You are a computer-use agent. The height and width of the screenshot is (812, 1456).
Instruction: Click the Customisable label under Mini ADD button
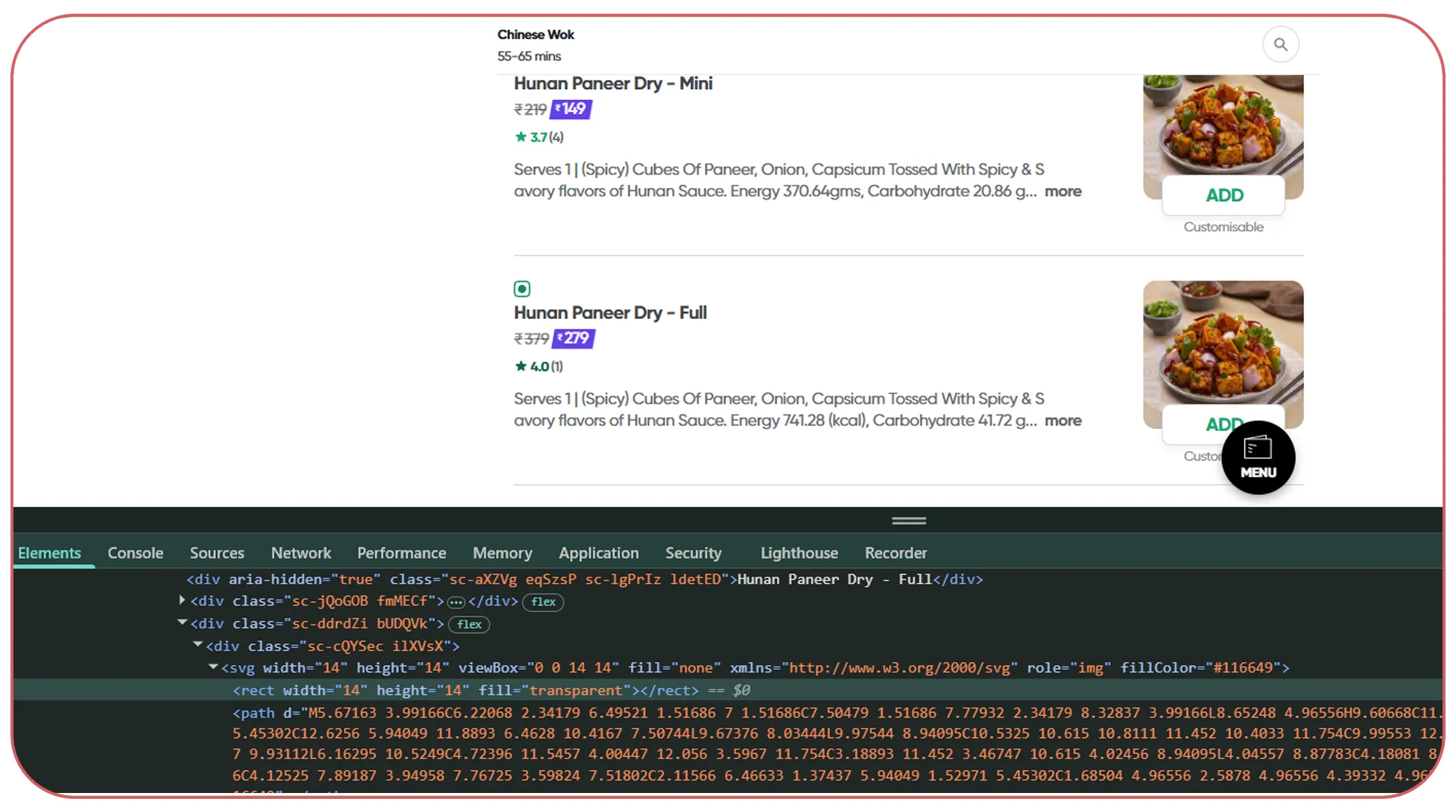click(1223, 227)
